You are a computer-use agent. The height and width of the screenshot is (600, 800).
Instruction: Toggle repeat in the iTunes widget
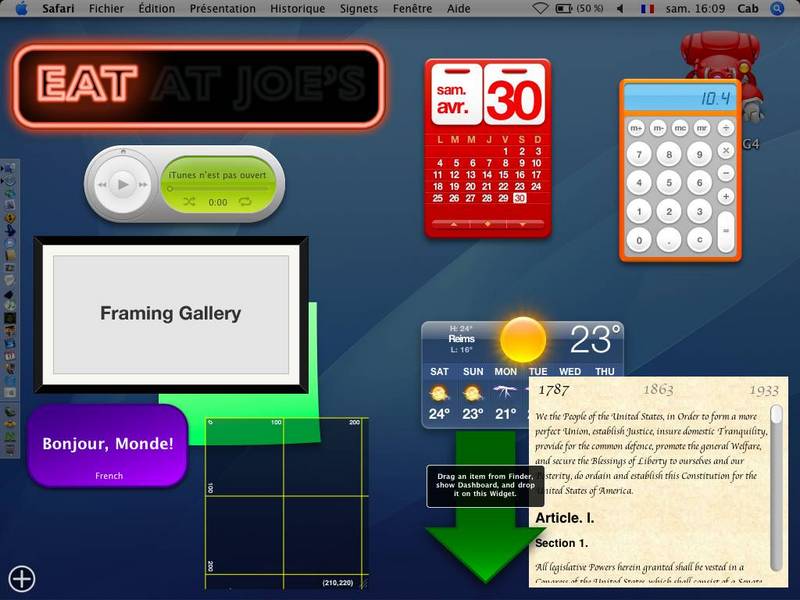pyautogui.click(x=245, y=202)
